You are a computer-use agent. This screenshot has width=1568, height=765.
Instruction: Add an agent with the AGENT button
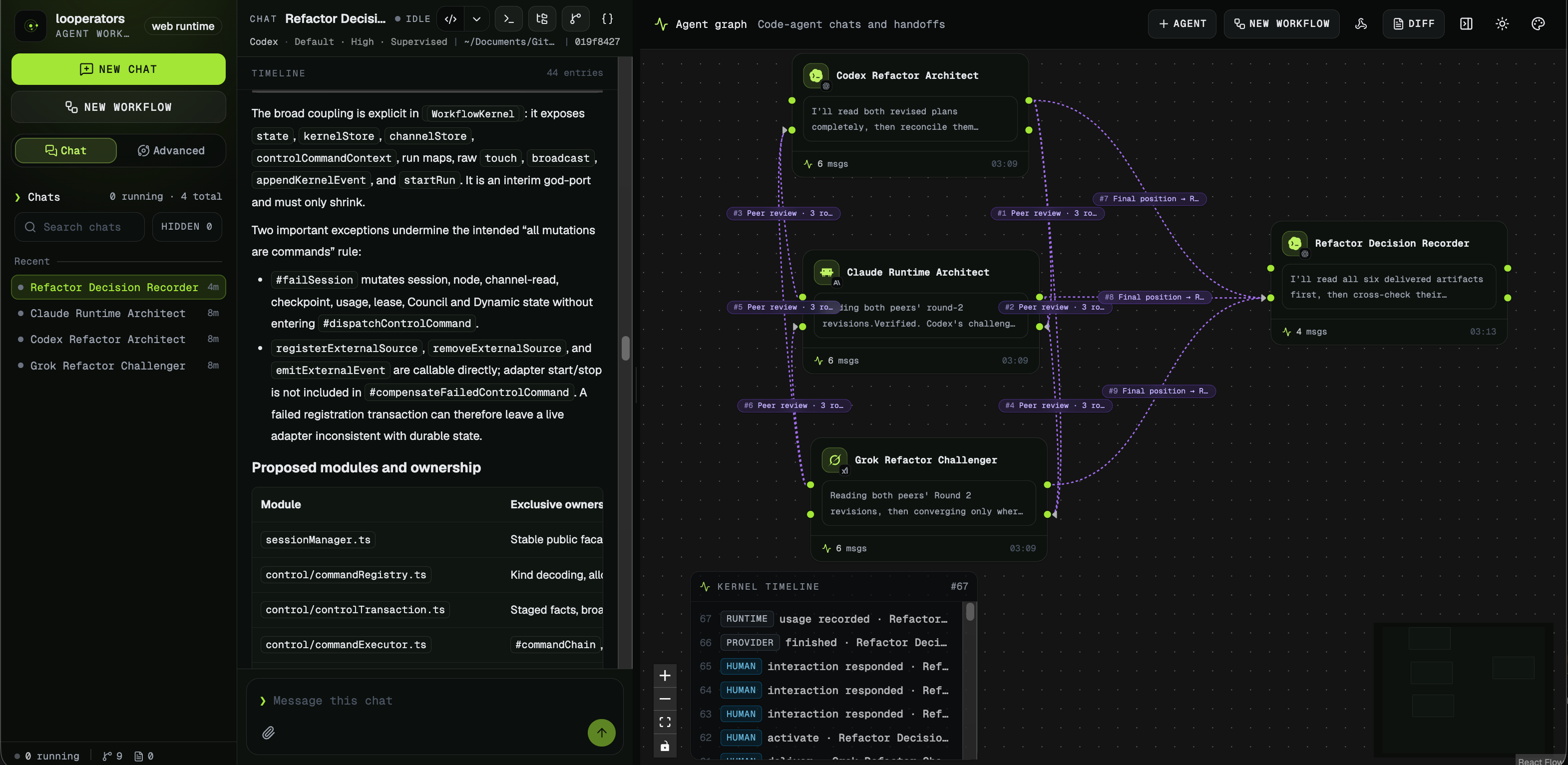click(1182, 24)
